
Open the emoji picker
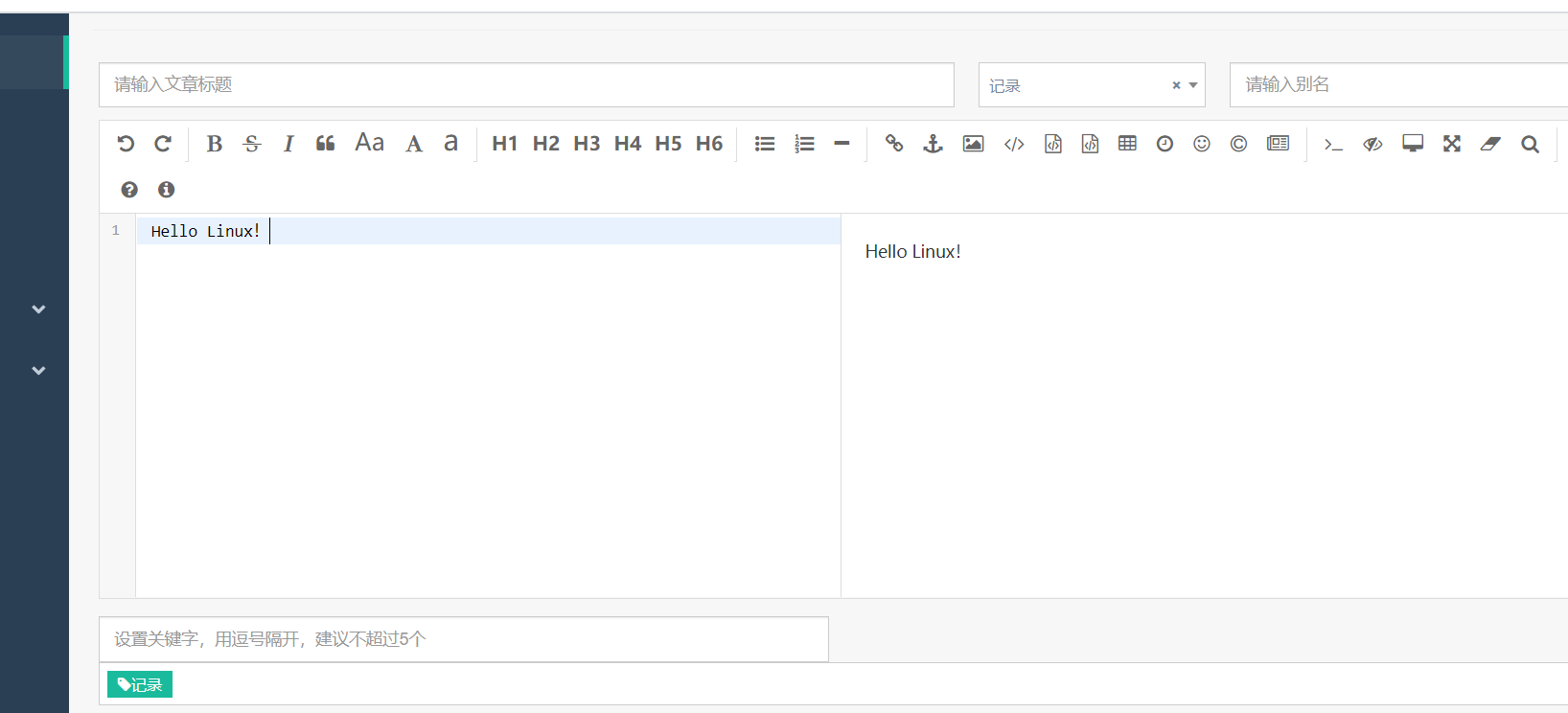click(x=1202, y=144)
